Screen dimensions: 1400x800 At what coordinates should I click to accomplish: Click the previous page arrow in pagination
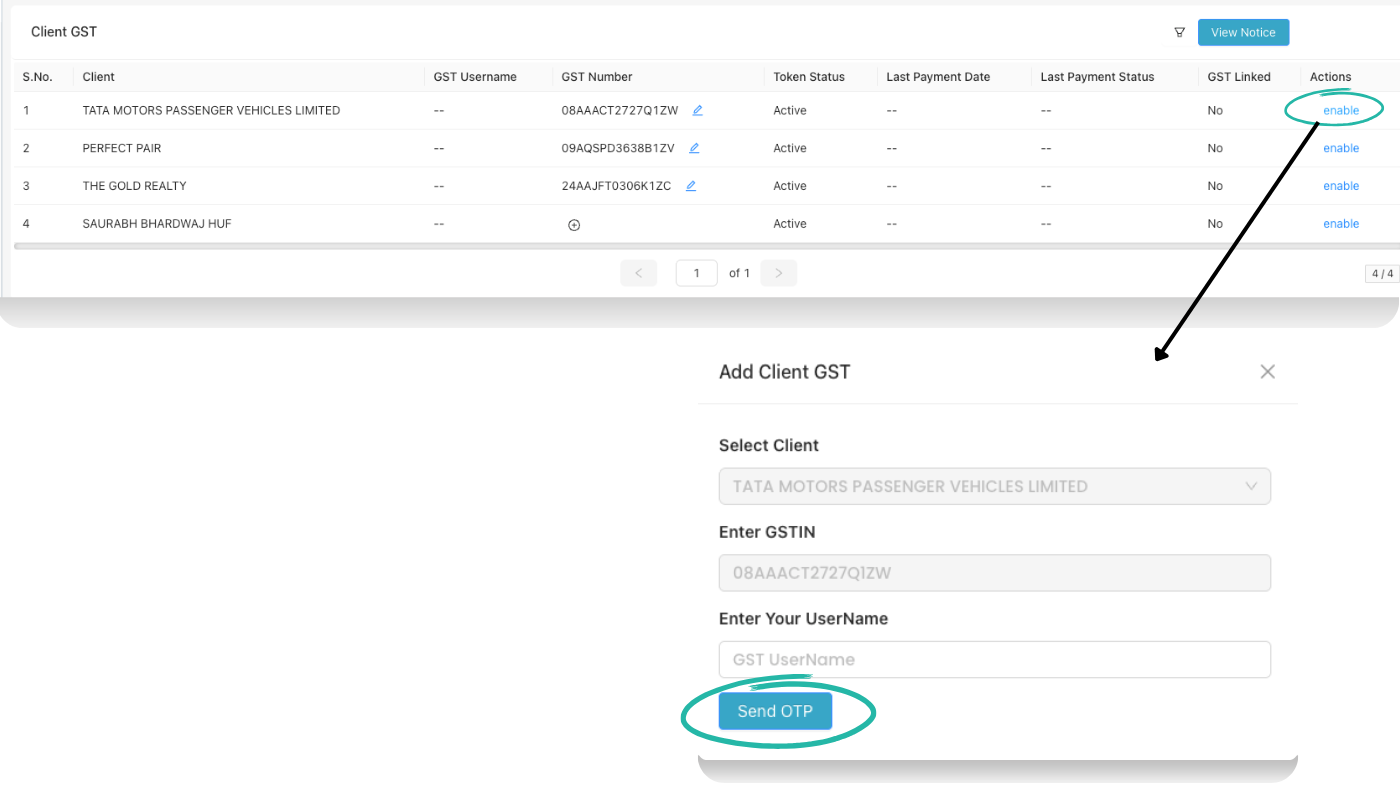(x=638, y=272)
